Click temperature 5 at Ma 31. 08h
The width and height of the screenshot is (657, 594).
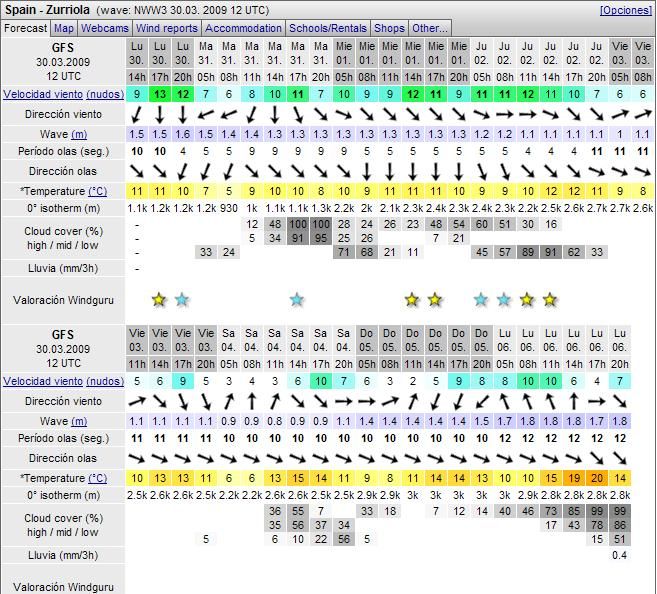pos(229,191)
